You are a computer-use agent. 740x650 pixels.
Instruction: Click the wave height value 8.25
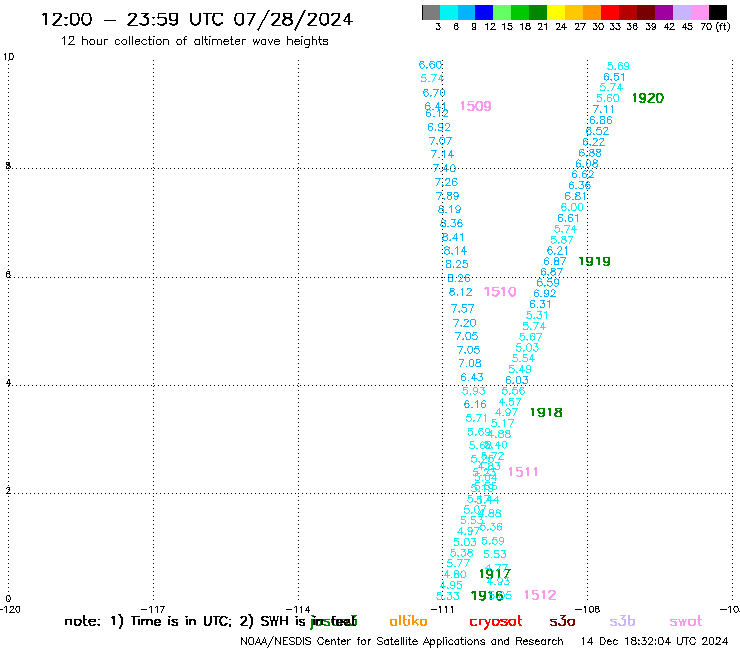click(457, 264)
